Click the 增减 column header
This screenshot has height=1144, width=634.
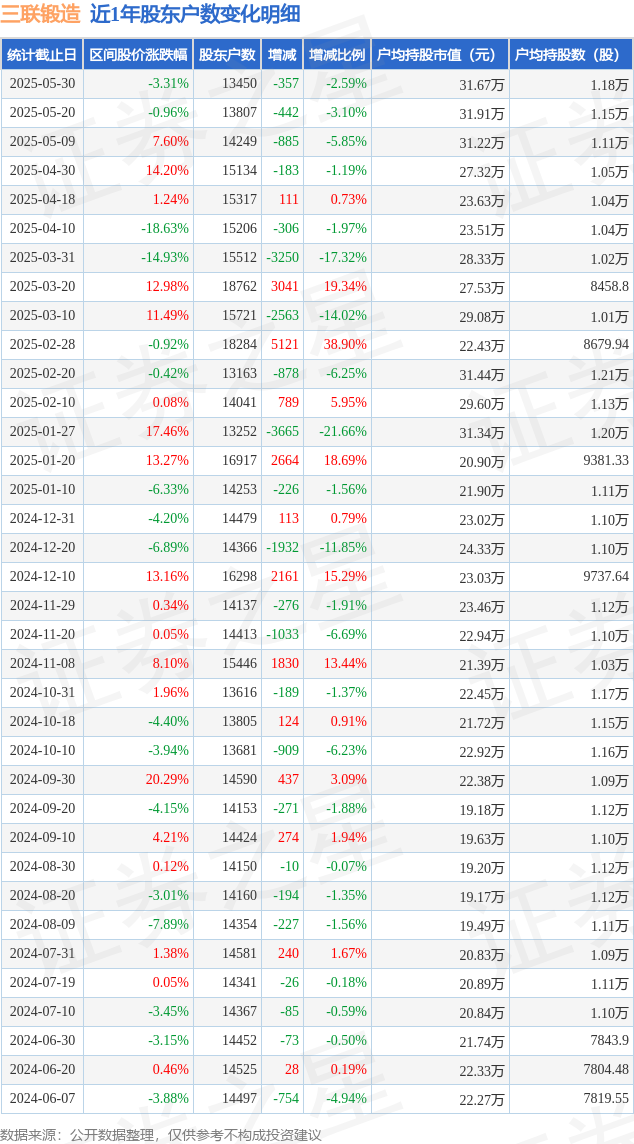coord(282,55)
